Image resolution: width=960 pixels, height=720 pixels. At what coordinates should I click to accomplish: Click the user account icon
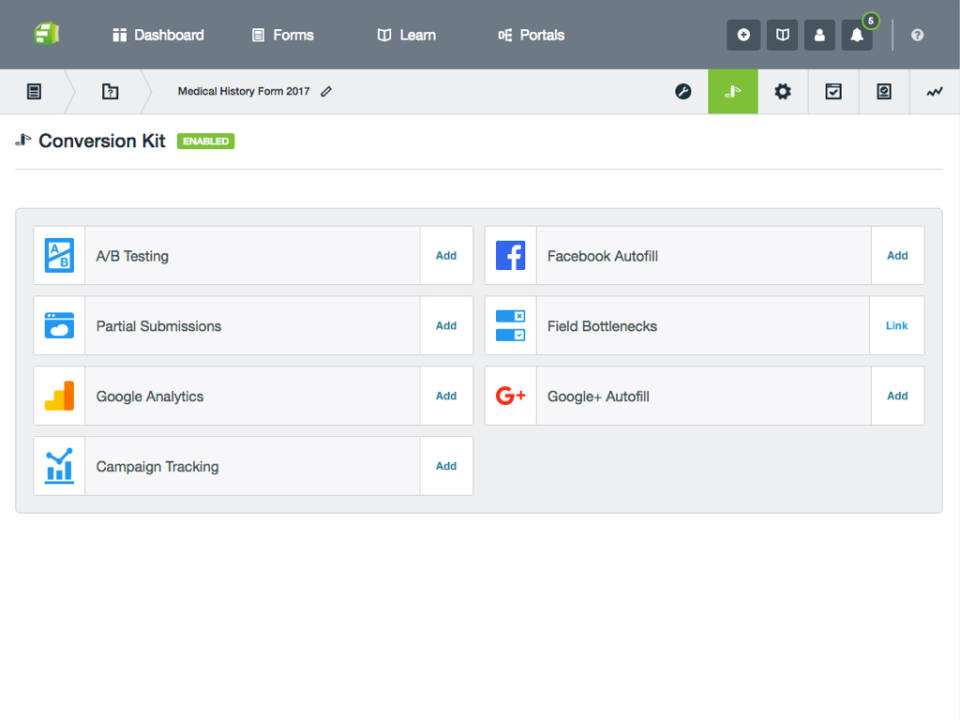[x=819, y=35]
